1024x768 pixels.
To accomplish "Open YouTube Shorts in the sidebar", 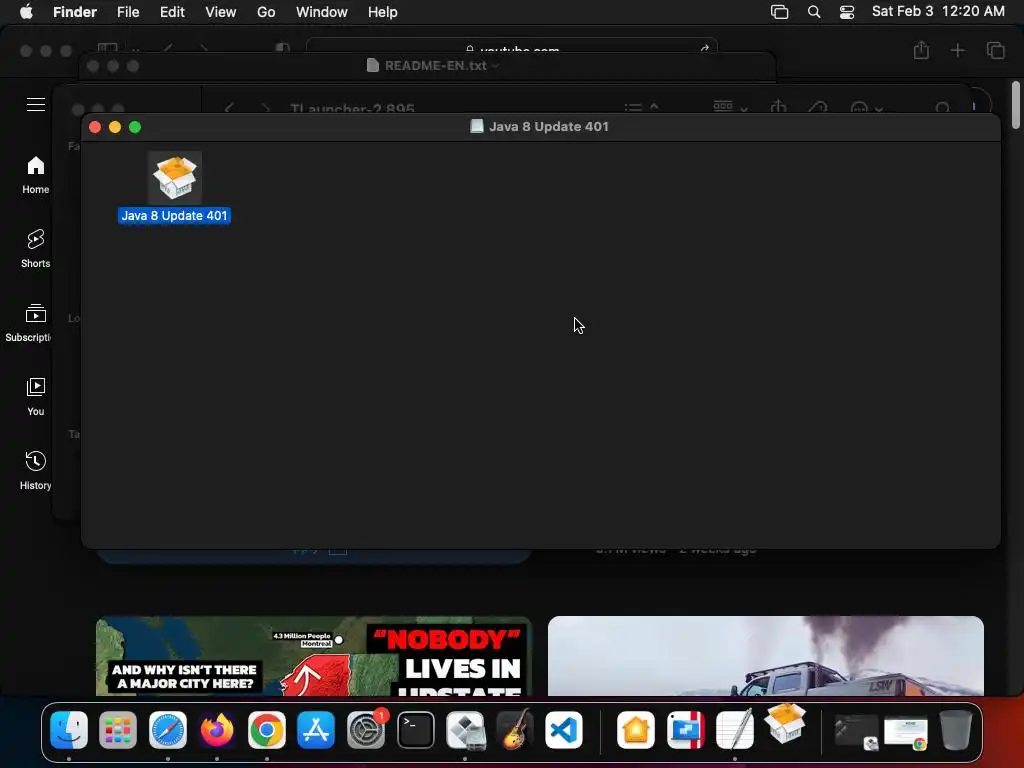I will [35, 249].
